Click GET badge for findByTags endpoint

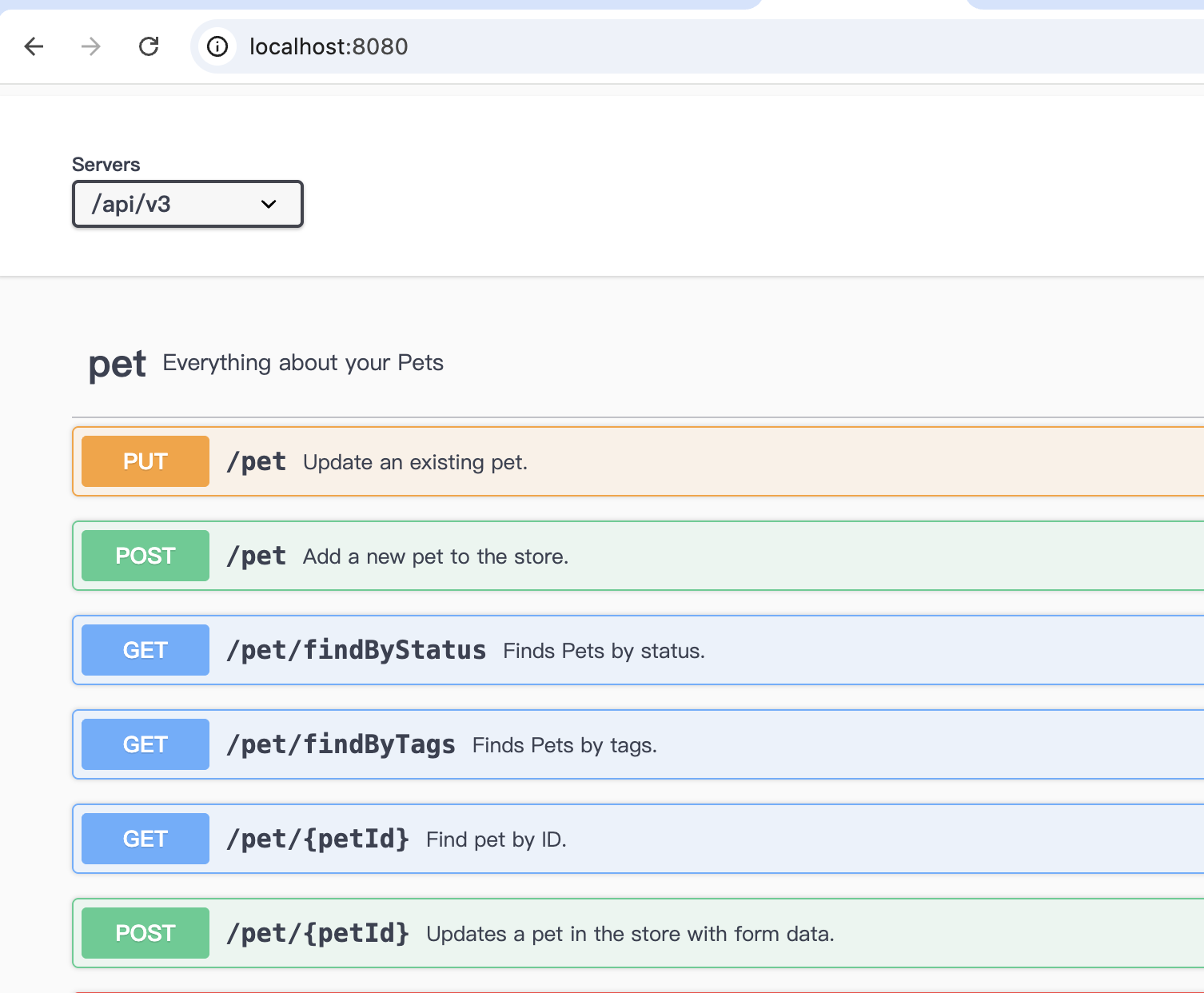[146, 744]
